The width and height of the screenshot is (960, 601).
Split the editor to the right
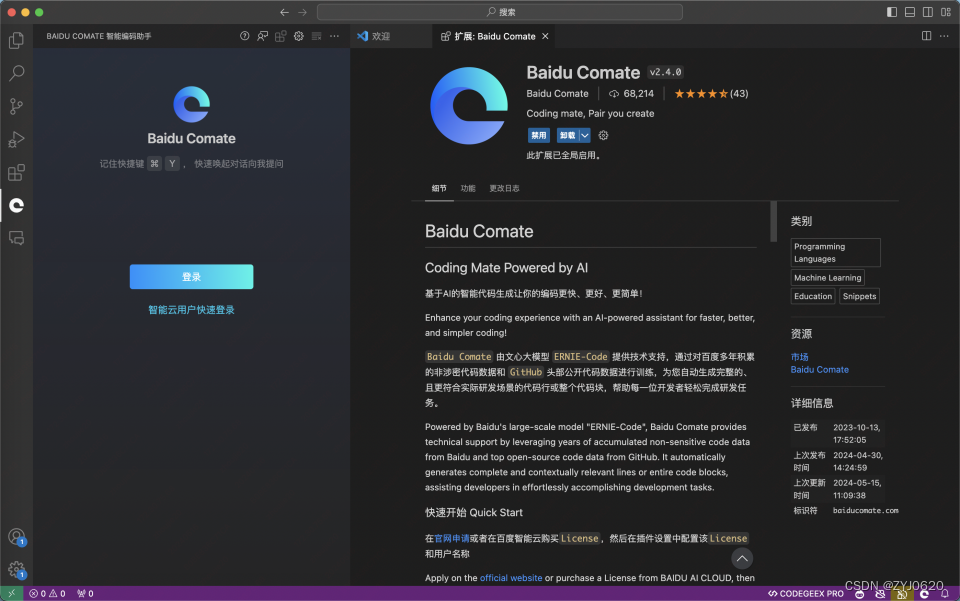[926, 36]
